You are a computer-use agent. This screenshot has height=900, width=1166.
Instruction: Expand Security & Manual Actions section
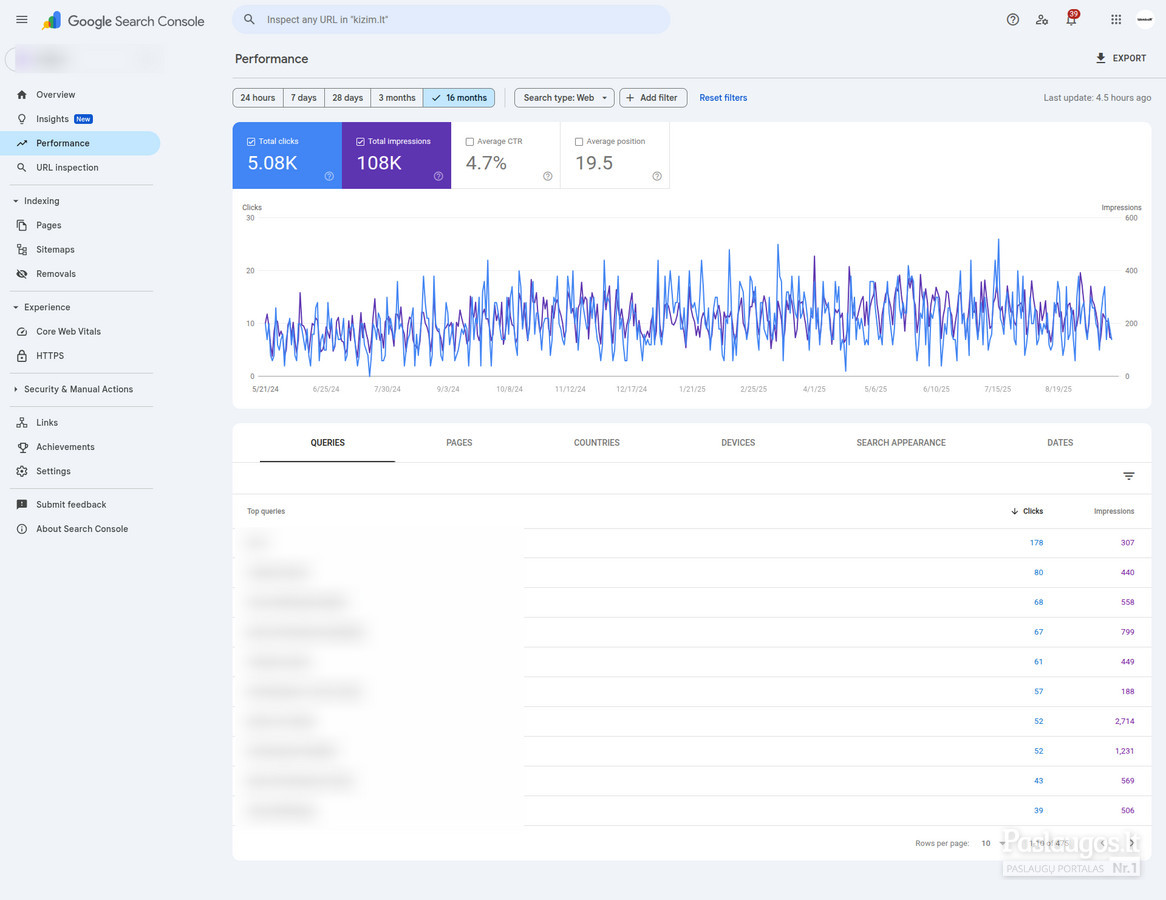[16, 389]
